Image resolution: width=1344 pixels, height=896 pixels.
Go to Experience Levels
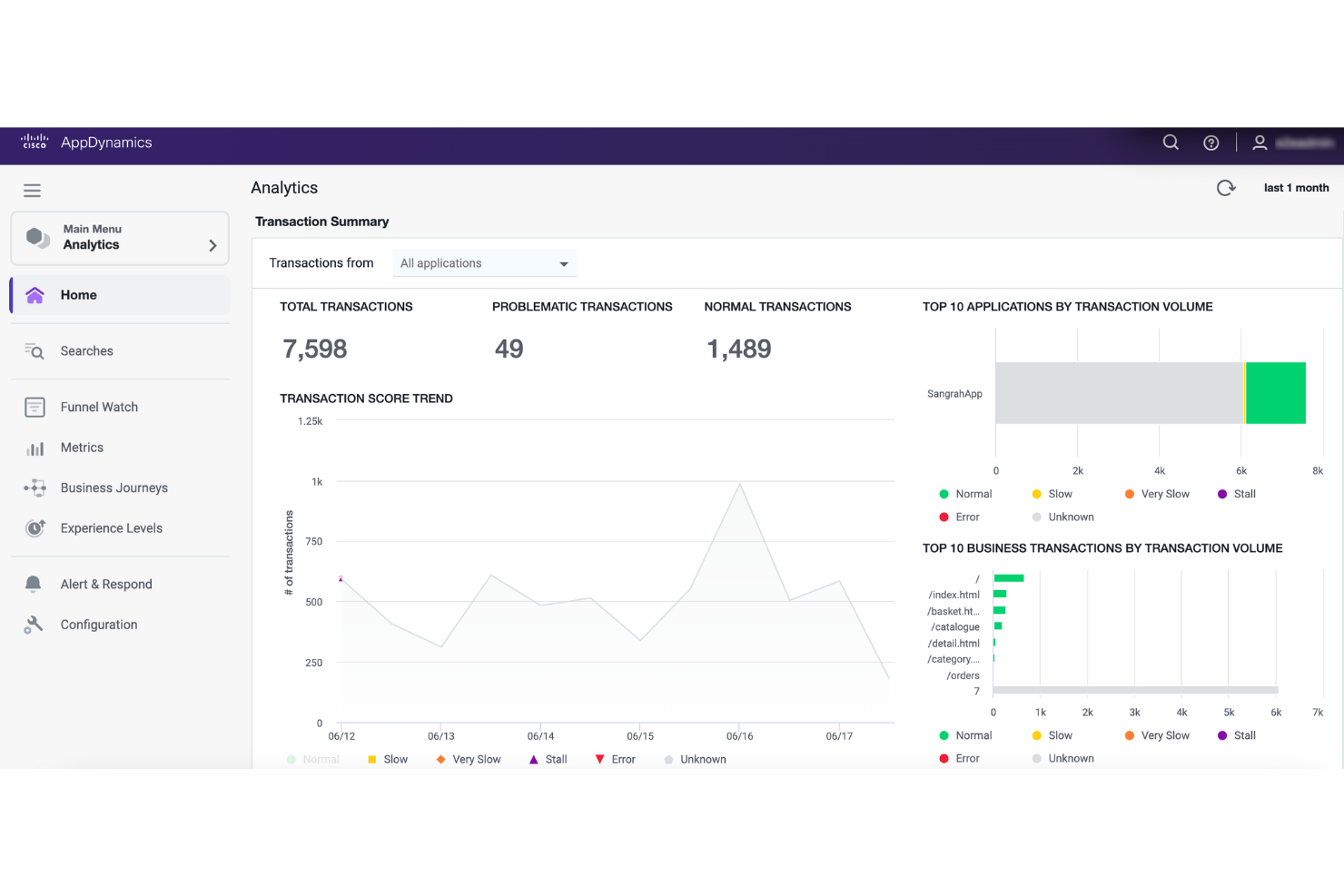(x=112, y=528)
